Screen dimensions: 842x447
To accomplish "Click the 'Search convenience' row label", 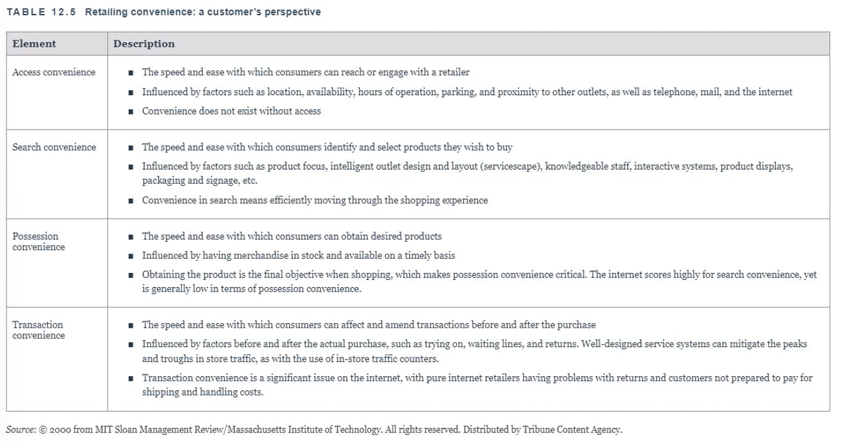I will 54,147.
